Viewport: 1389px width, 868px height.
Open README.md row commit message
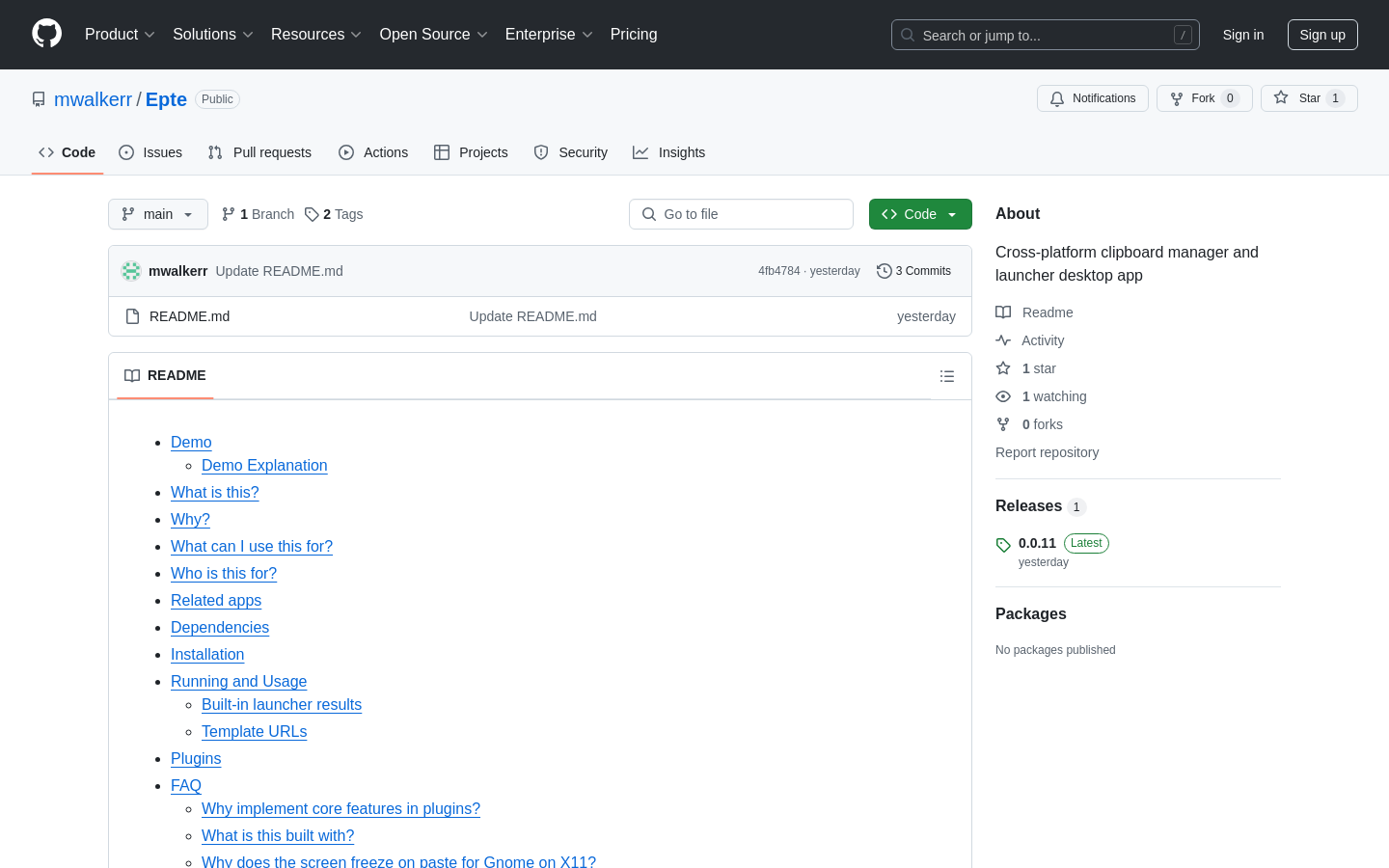coord(532,316)
